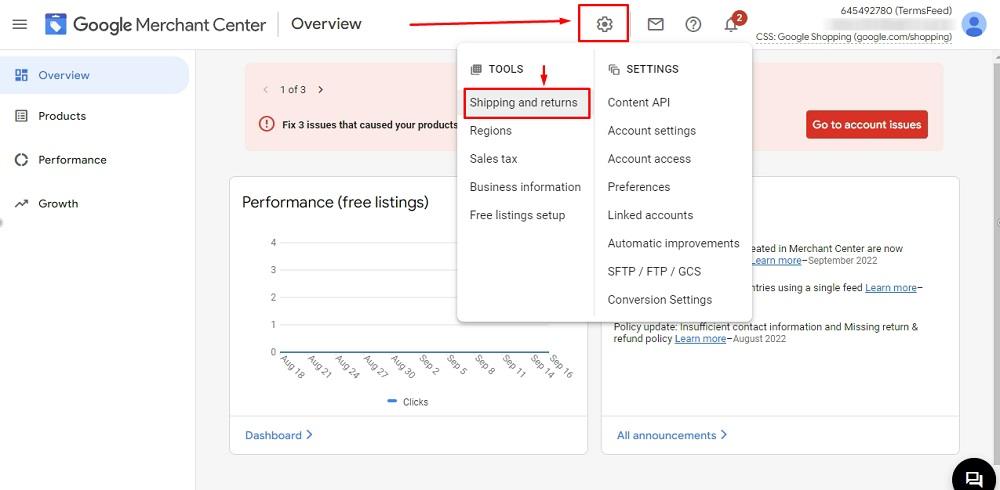Select Overview in the sidebar

(94, 75)
